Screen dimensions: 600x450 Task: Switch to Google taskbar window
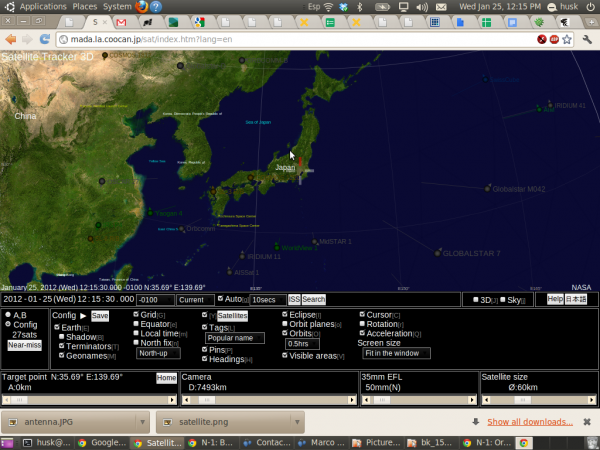coord(102,443)
